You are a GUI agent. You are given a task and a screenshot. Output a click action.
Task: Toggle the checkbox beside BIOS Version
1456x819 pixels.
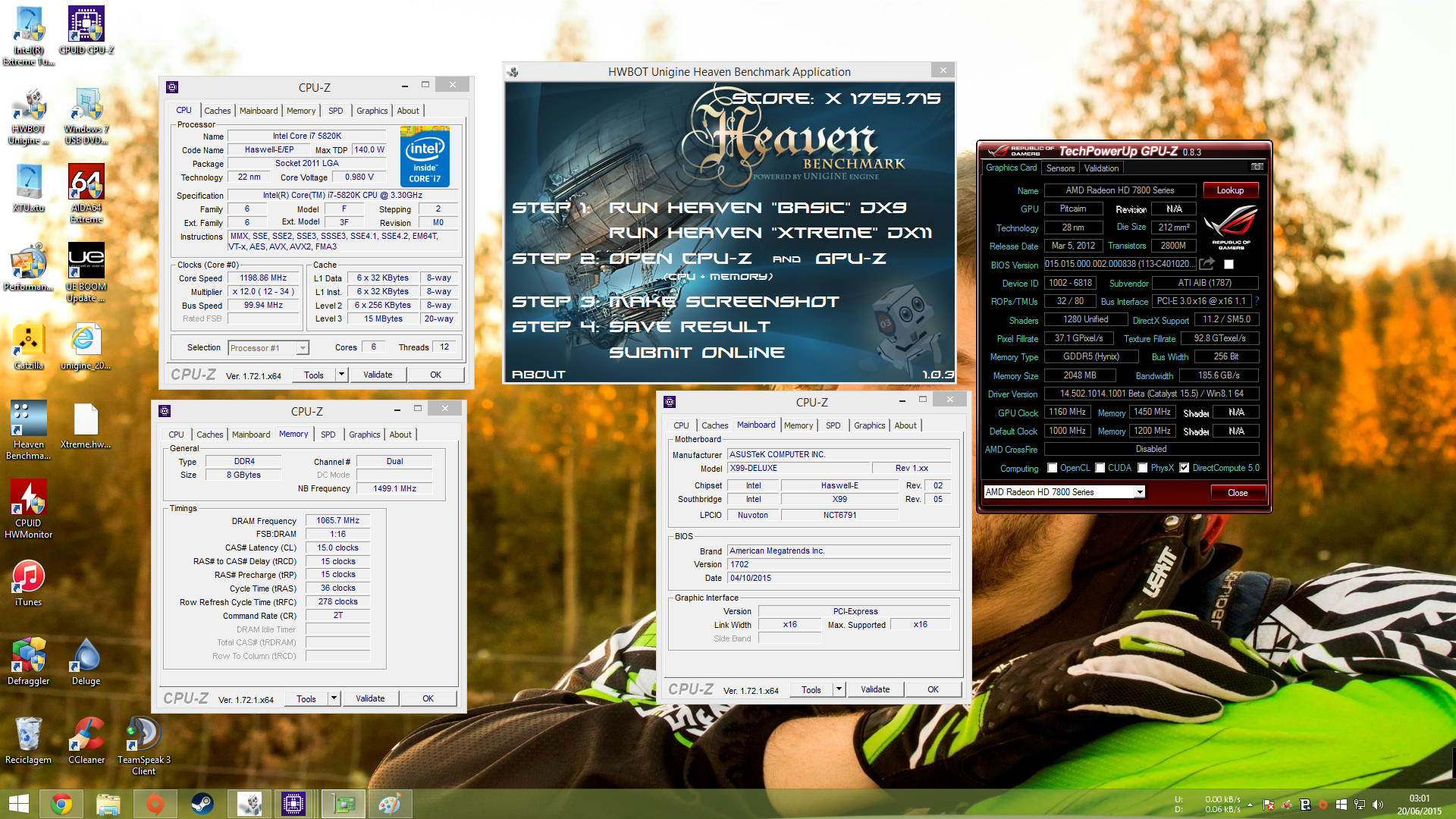pyautogui.click(x=1229, y=264)
